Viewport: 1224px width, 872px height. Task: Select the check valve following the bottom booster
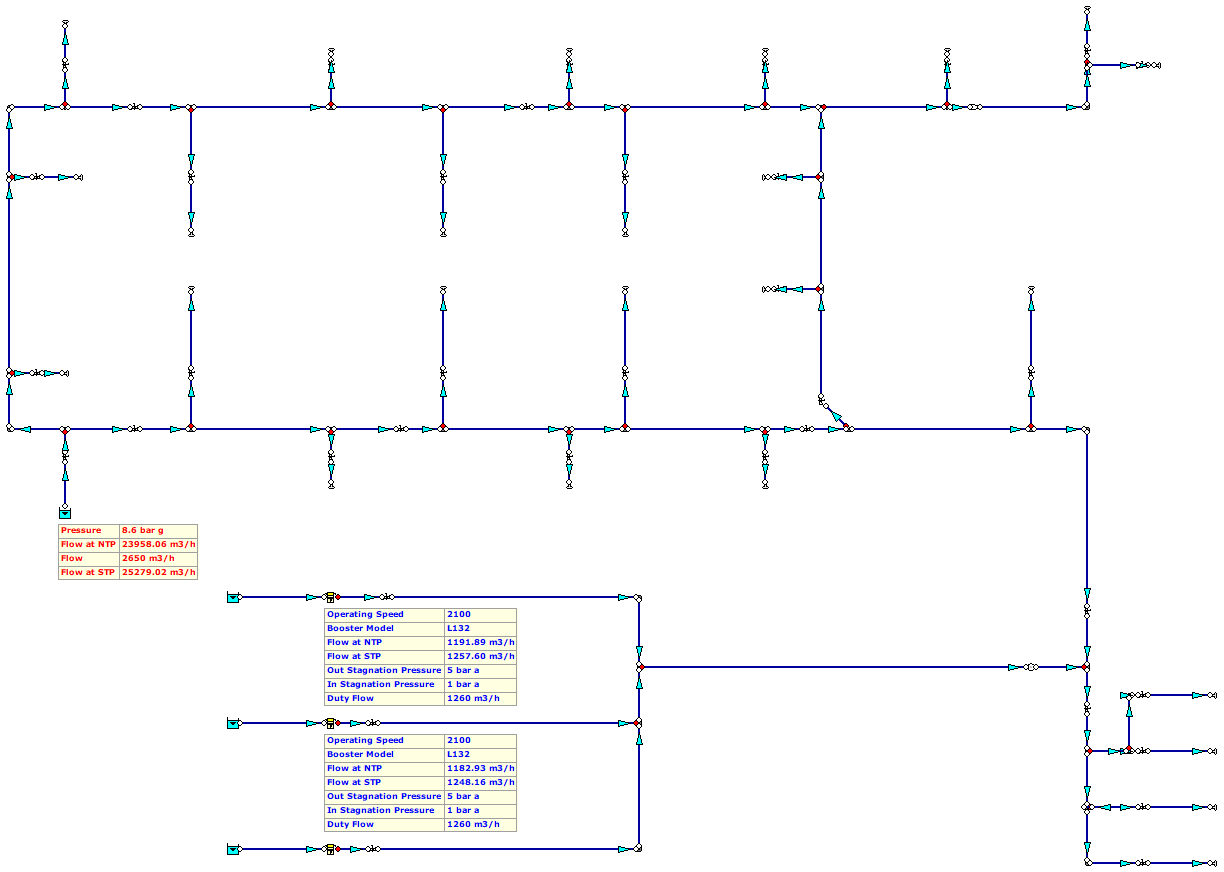click(x=374, y=848)
